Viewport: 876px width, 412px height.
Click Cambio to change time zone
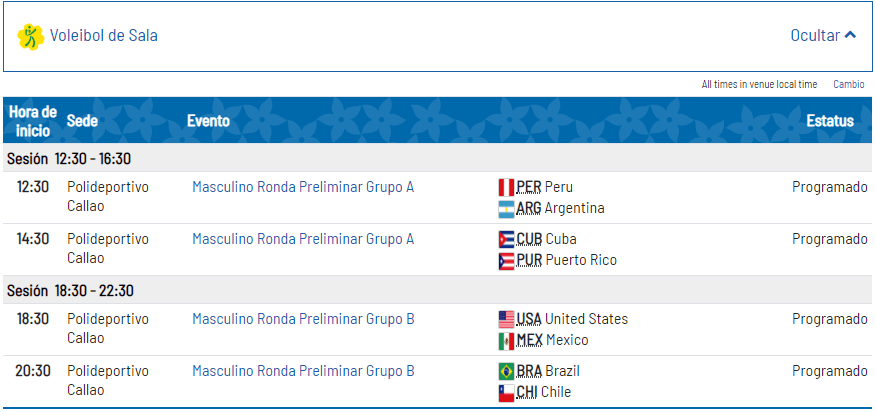849,84
